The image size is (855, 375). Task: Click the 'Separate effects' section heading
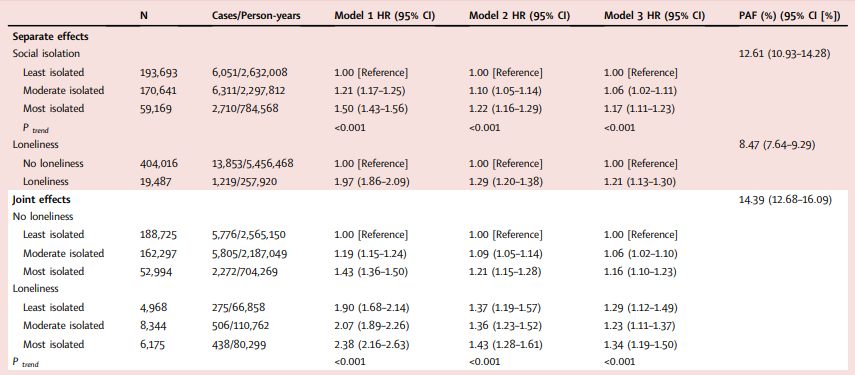(x=51, y=38)
